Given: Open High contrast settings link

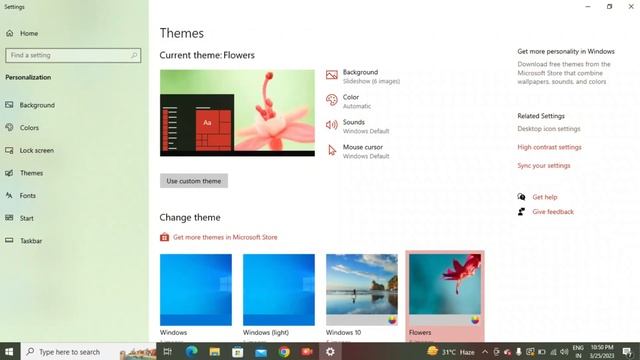Looking at the screenshot, I should click(x=549, y=147).
